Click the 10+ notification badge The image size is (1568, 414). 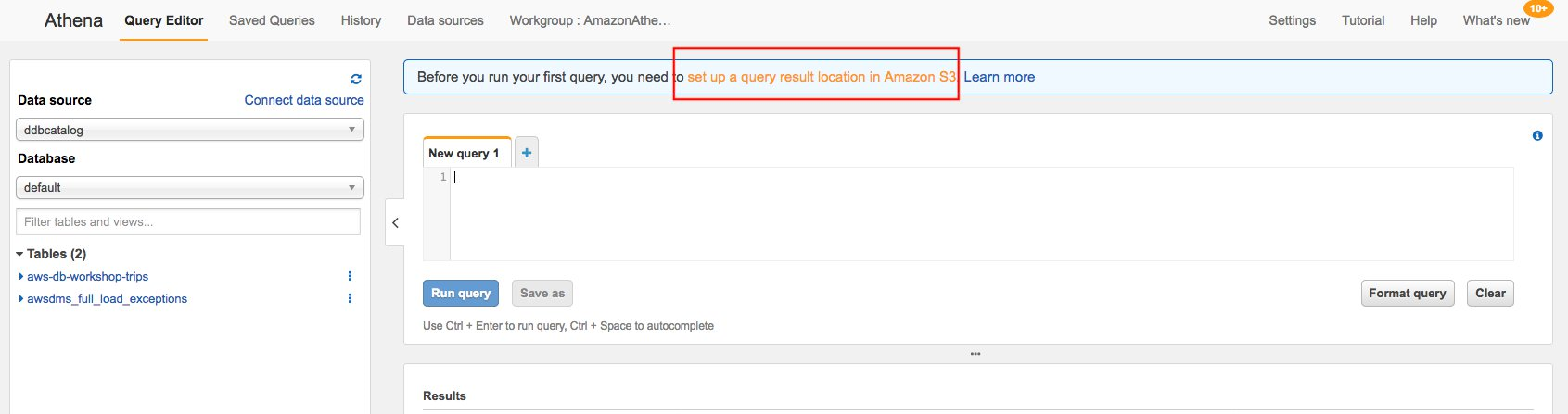pos(1538,8)
